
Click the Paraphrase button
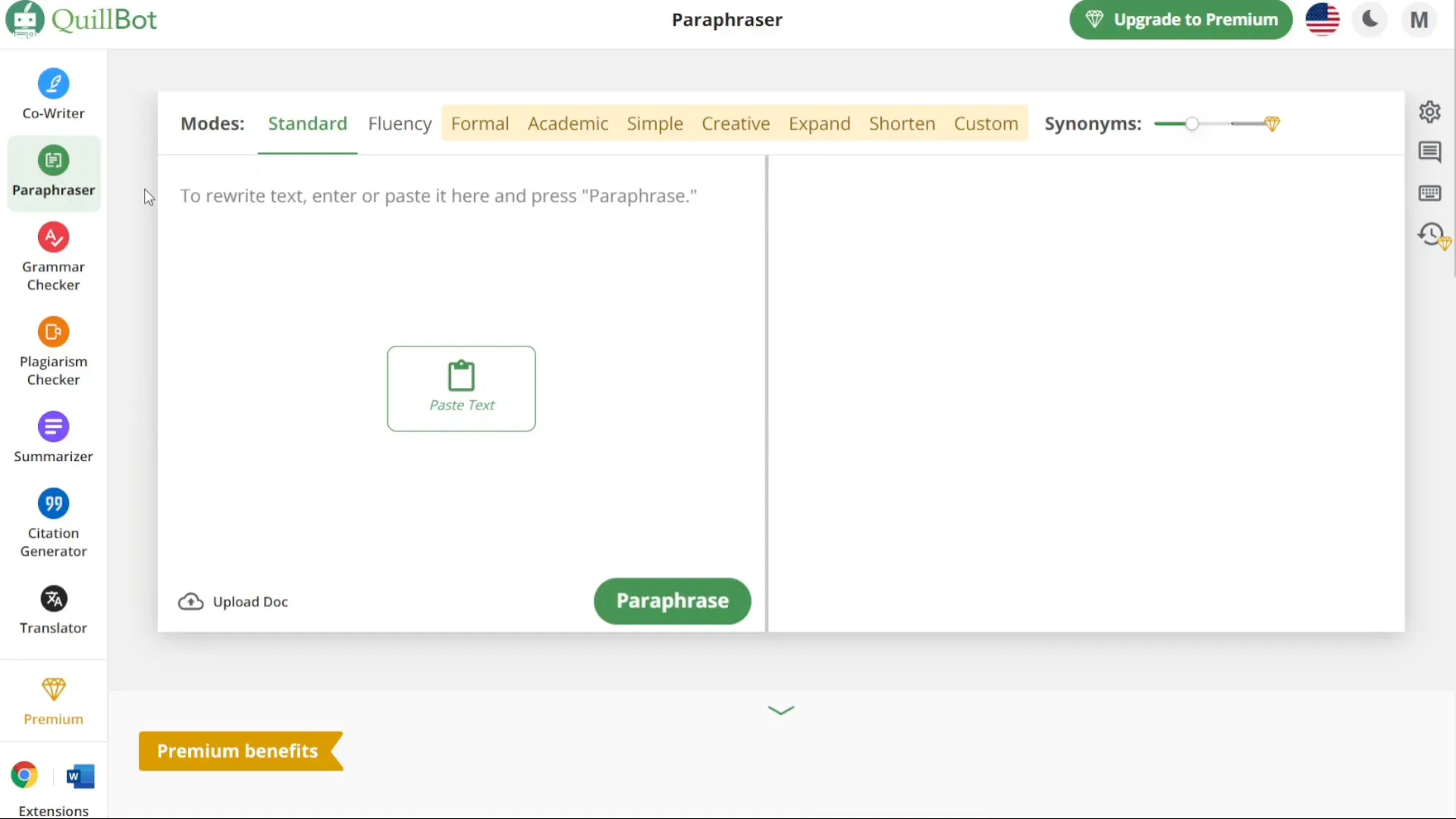[x=673, y=600]
